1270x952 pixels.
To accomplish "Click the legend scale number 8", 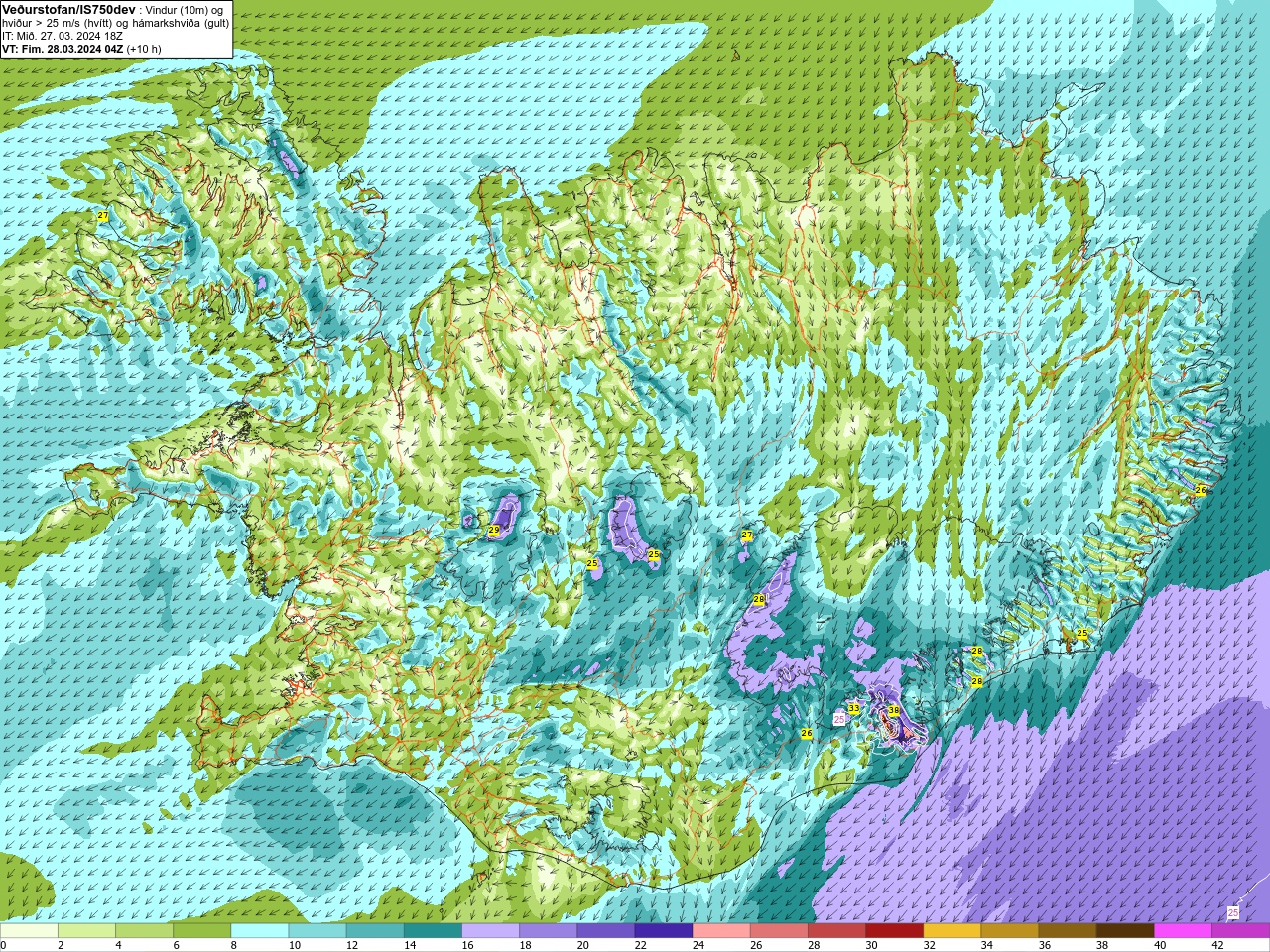I will [234, 945].
